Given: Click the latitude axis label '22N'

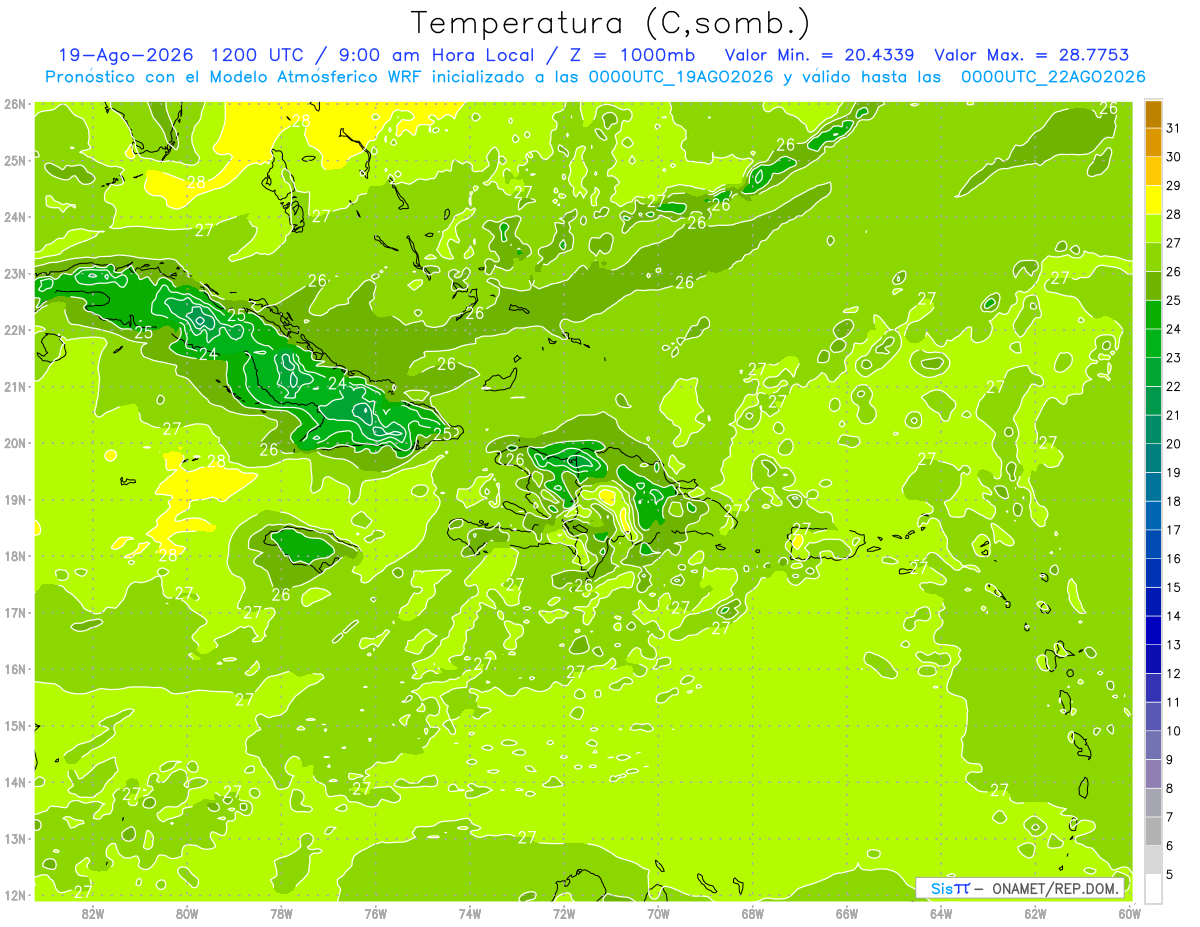Looking at the screenshot, I should point(14,330).
